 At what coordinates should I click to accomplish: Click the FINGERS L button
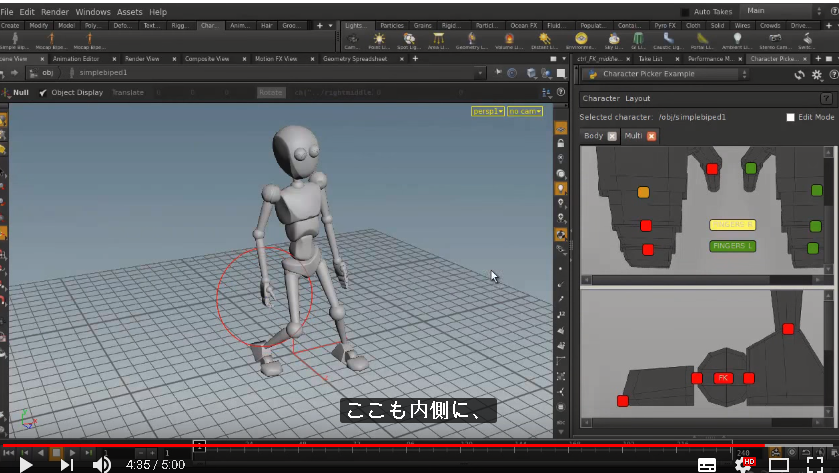(733, 246)
